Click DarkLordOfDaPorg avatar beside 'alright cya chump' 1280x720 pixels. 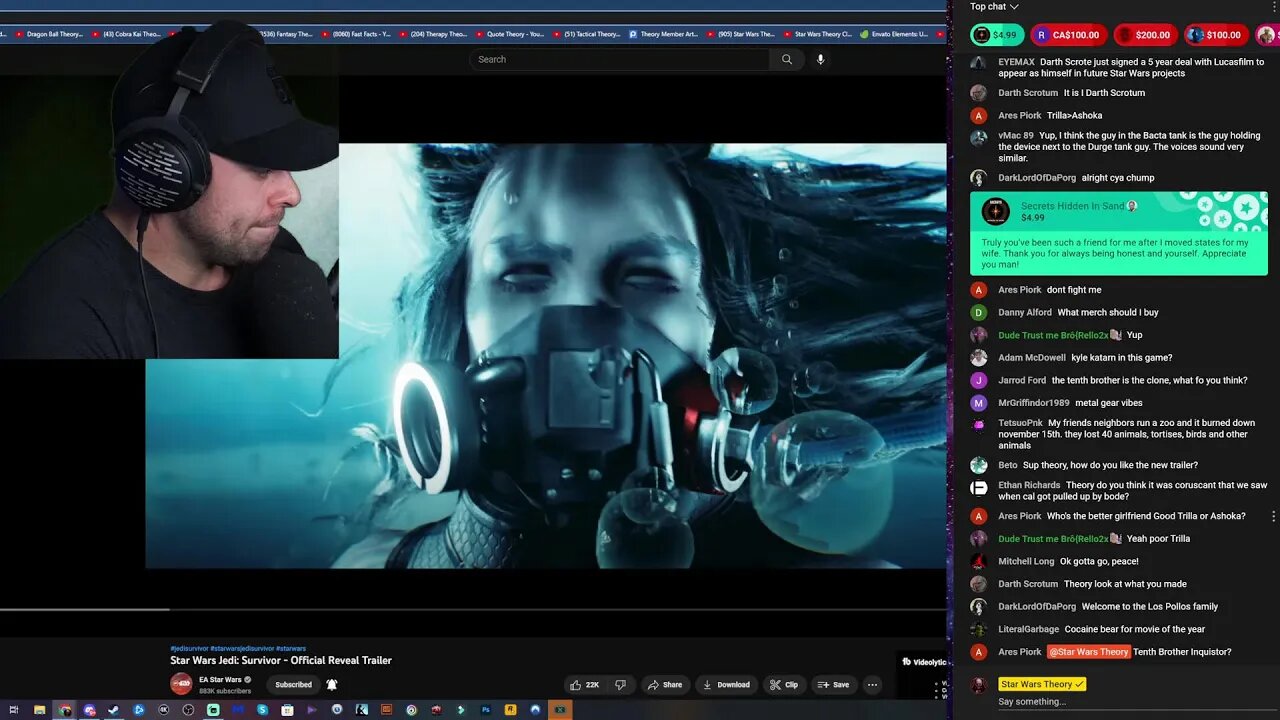tap(979, 178)
